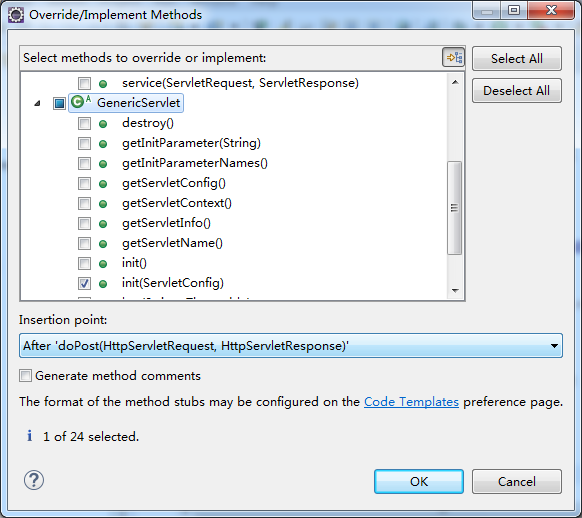Collapse the GenericServlet tree node
Screen dimensions: 582x518
37,103
